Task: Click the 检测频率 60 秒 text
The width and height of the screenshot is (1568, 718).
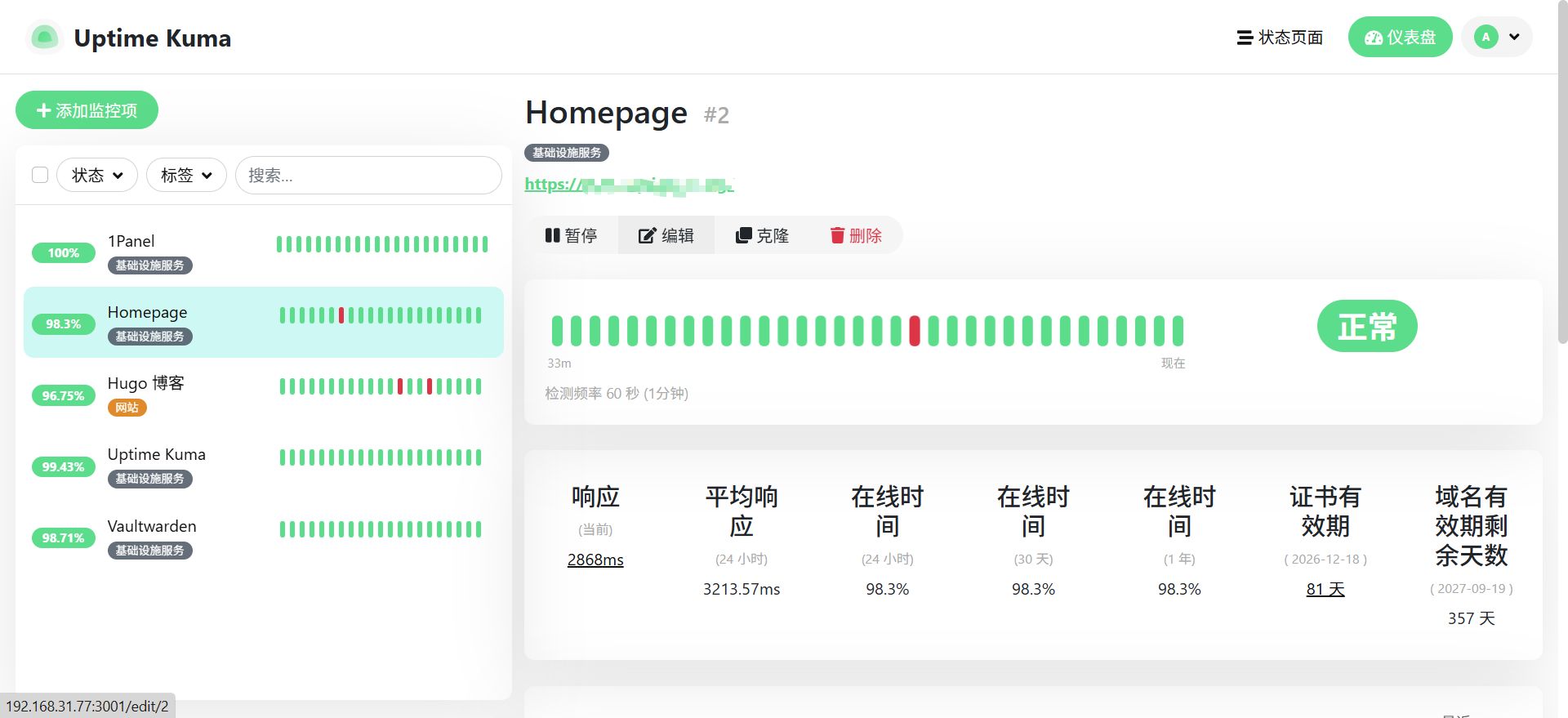Action: point(617,394)
